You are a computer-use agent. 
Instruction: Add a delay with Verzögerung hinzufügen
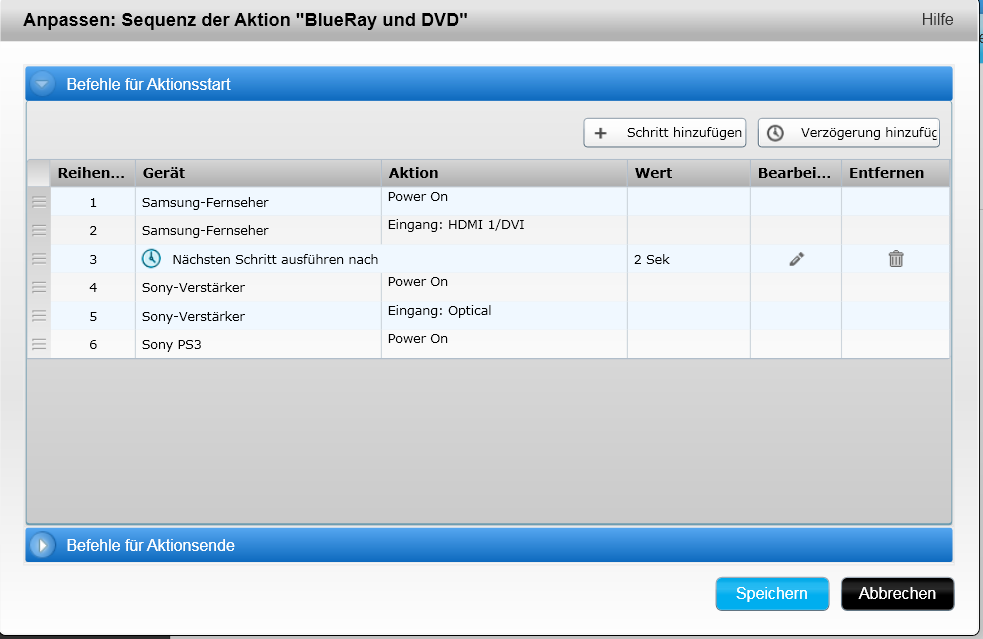click(x=848, y=133)
